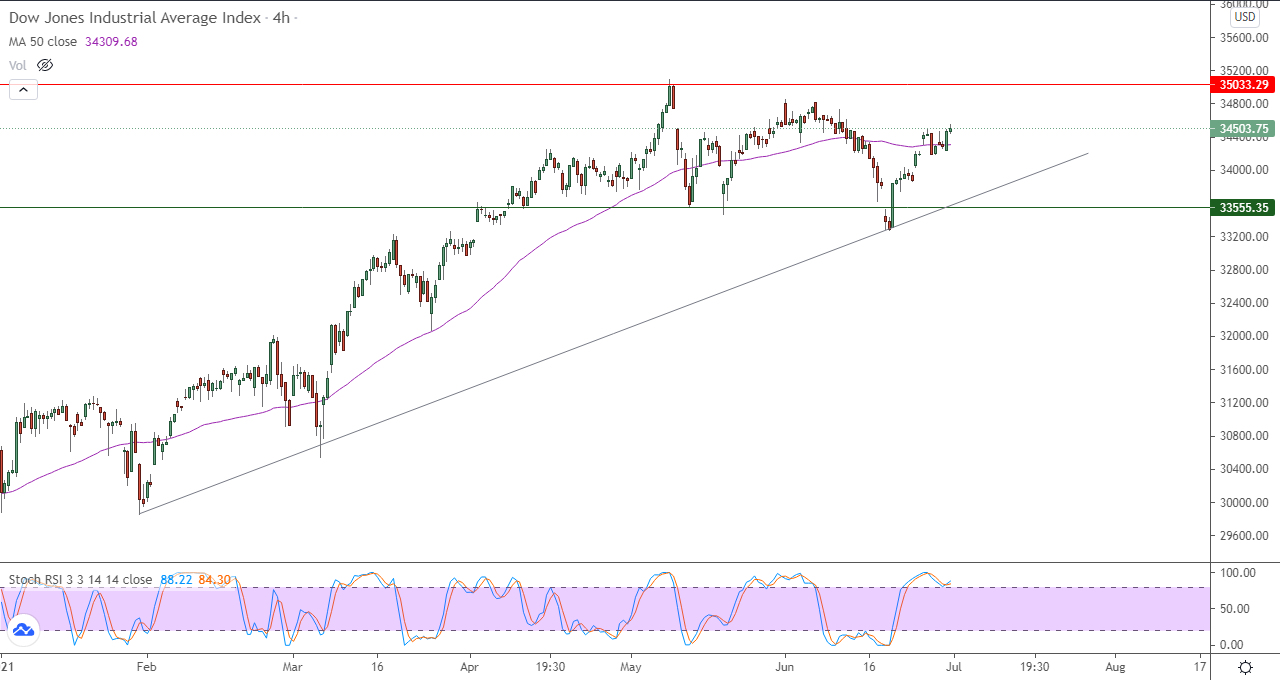
Task: Click the TradingView cloud logo icon
Action: click(23, 629)
